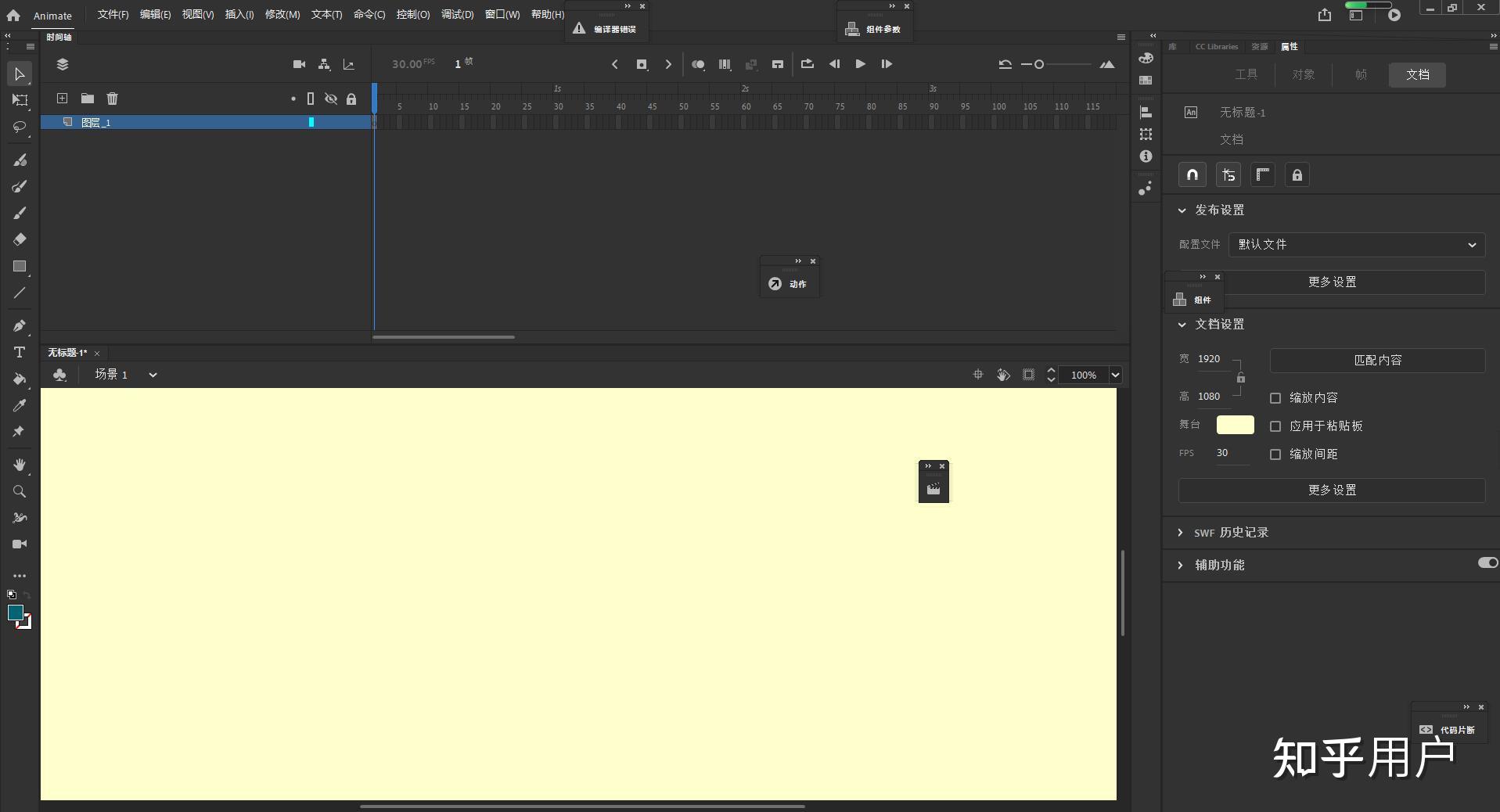Switch to CC Libraries panel tab
This screenshot has height=812, width=1500.
[1216, 47]
